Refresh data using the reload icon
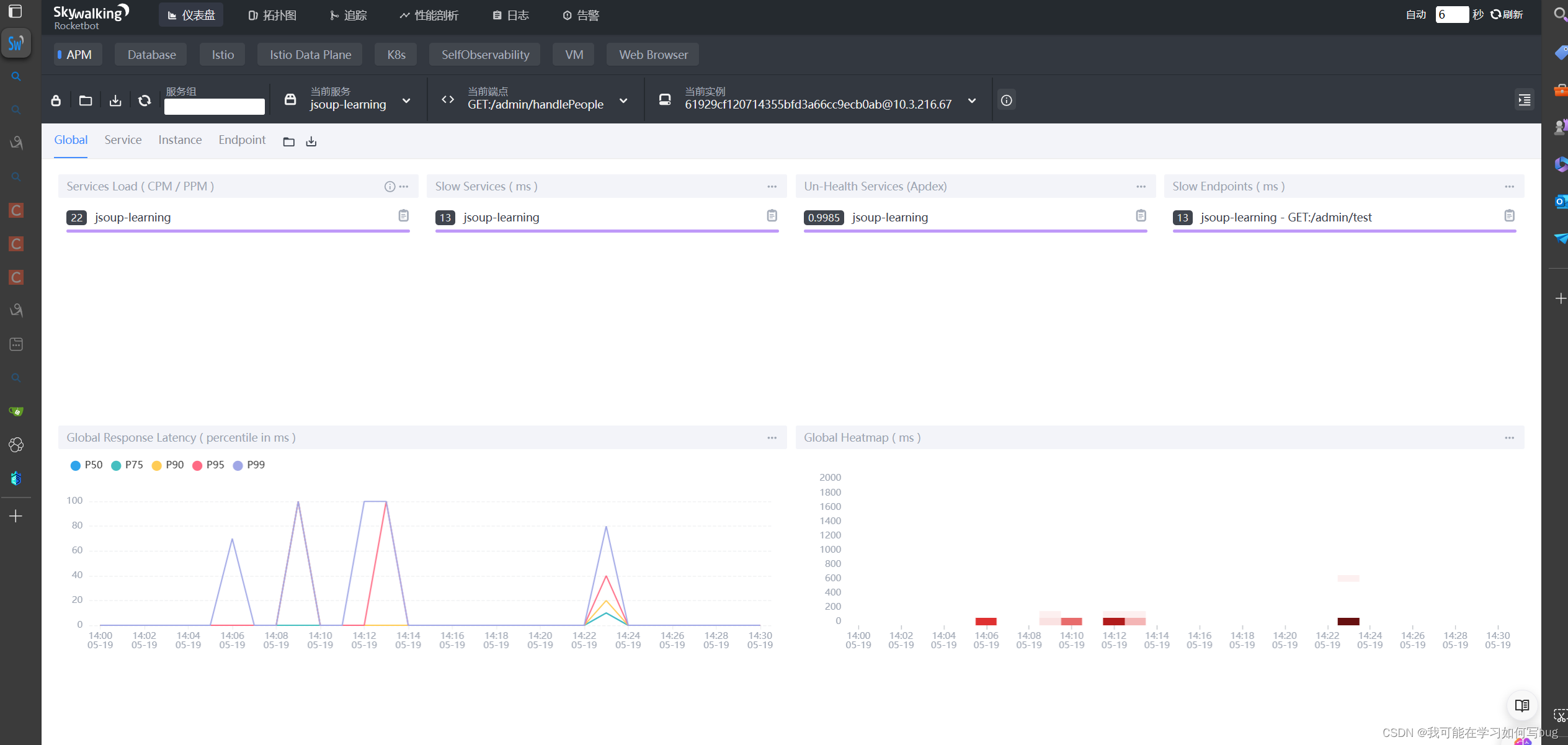 [x=145, y=100]
